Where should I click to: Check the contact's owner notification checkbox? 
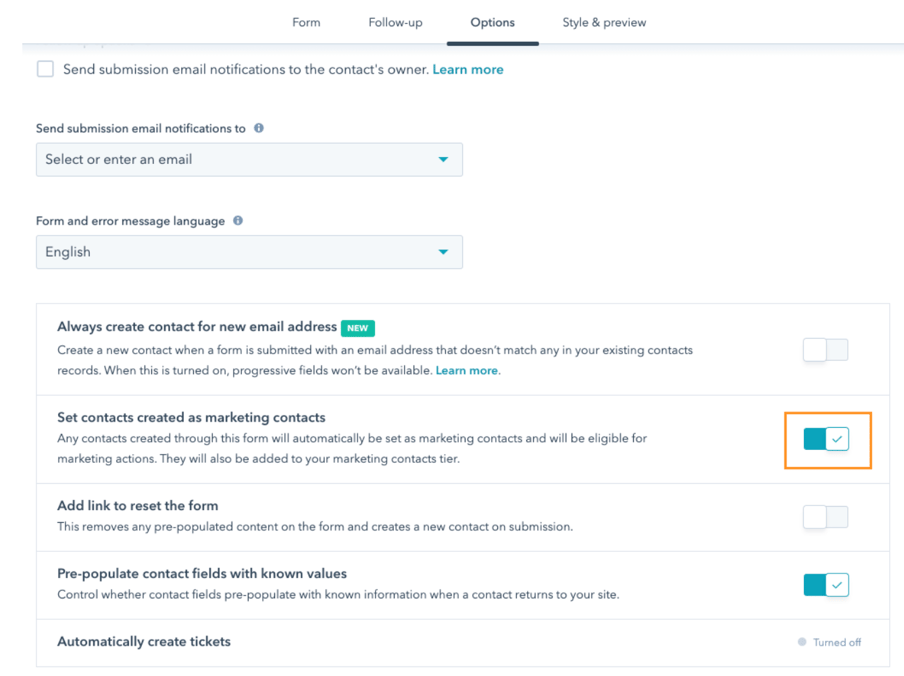44,69
